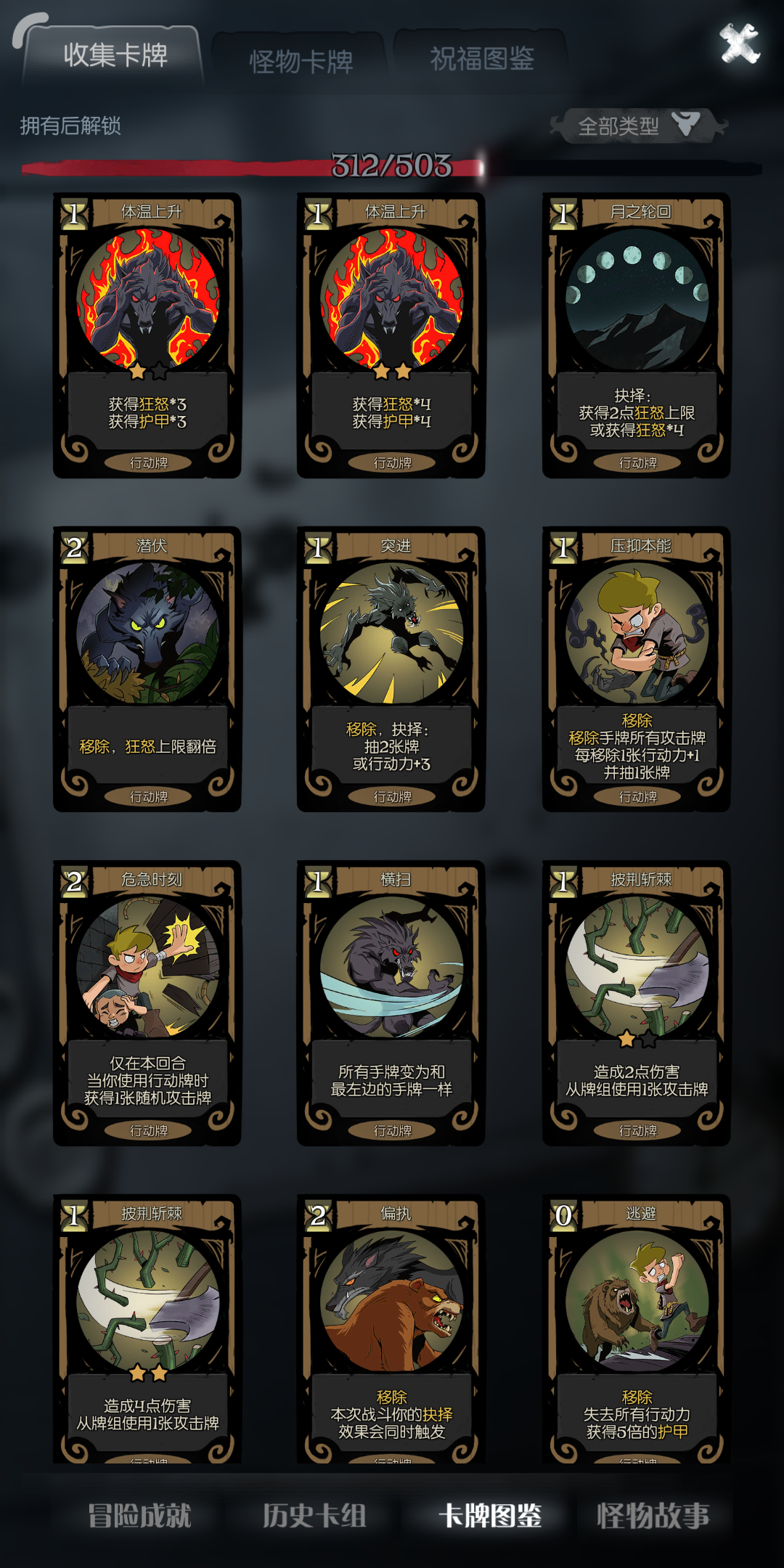This screenshot has height=1568, width=784.
Task: Click the funnel filter icon
Action: click(x=685, y=125)
